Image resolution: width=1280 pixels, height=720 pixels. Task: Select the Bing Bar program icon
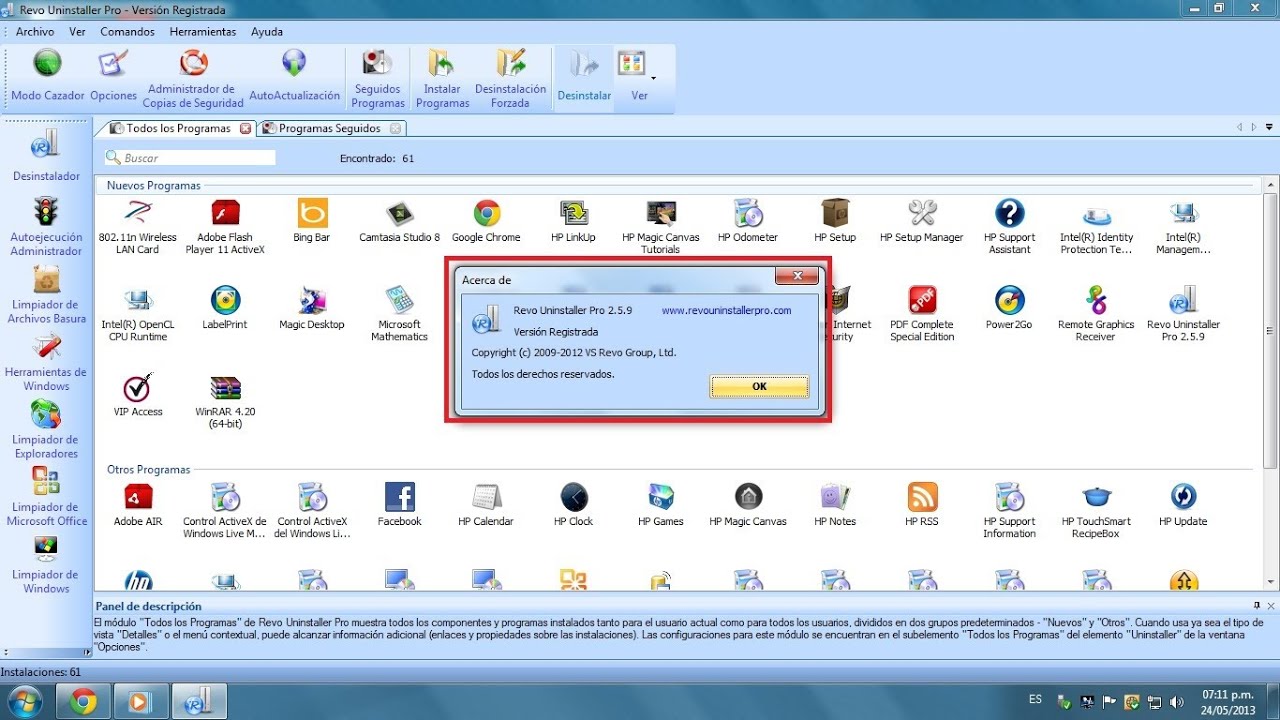tap(312, 220)
